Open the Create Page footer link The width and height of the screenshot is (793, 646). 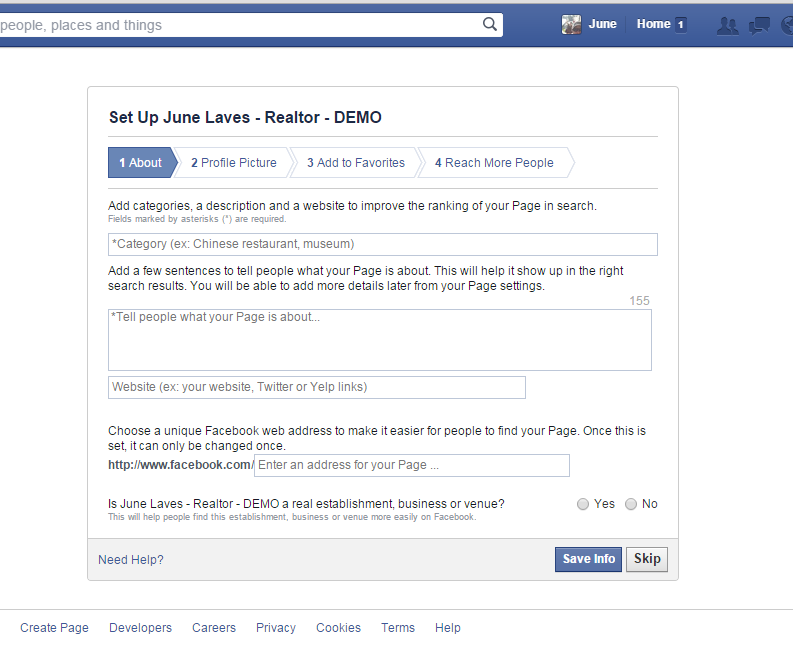pos(54,628)
